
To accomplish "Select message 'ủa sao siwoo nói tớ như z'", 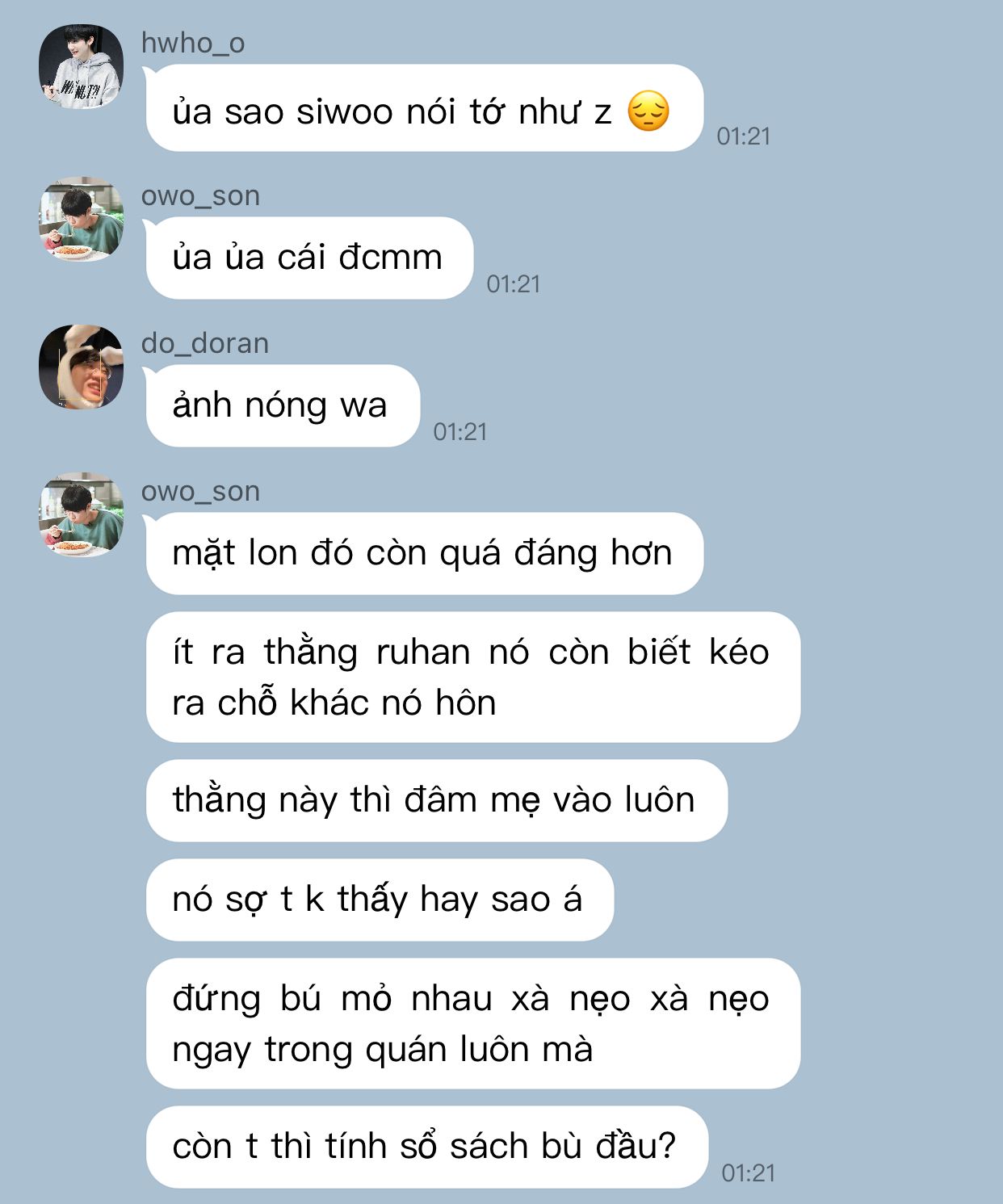I will [x=424, y=108].
